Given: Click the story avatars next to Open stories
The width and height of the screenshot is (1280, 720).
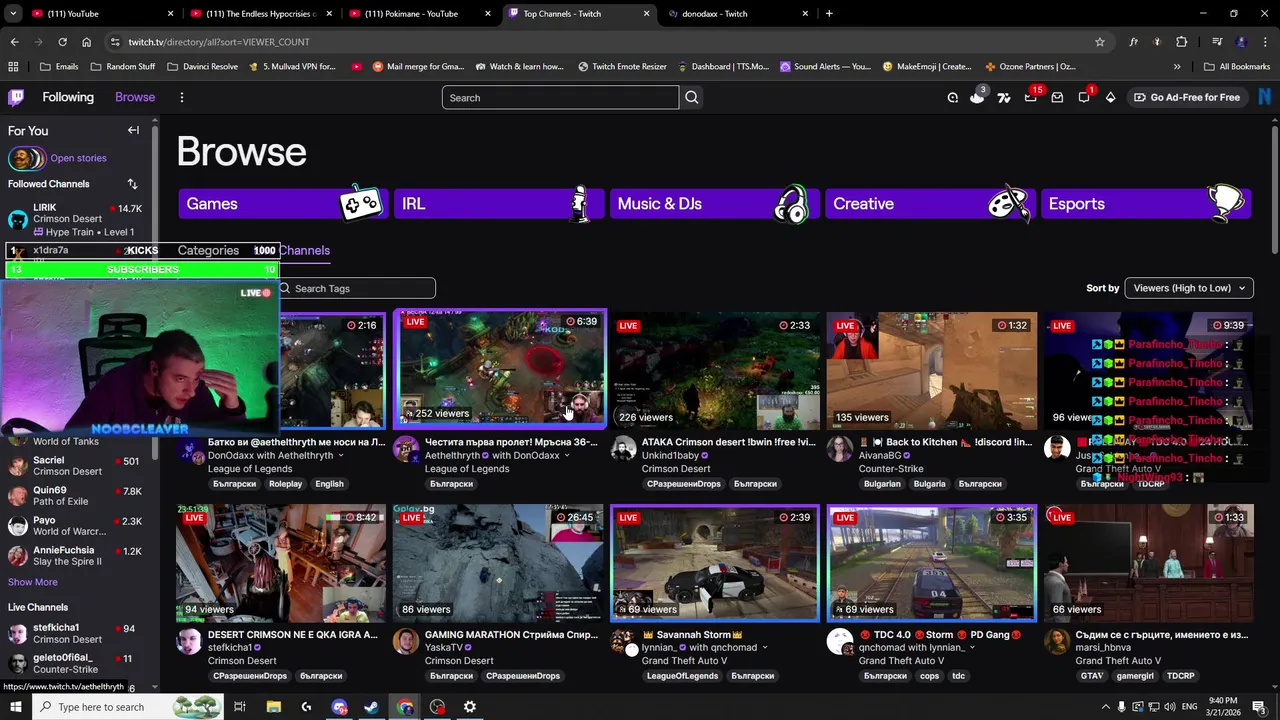Looking at the screenshot, I should (26, 158).
